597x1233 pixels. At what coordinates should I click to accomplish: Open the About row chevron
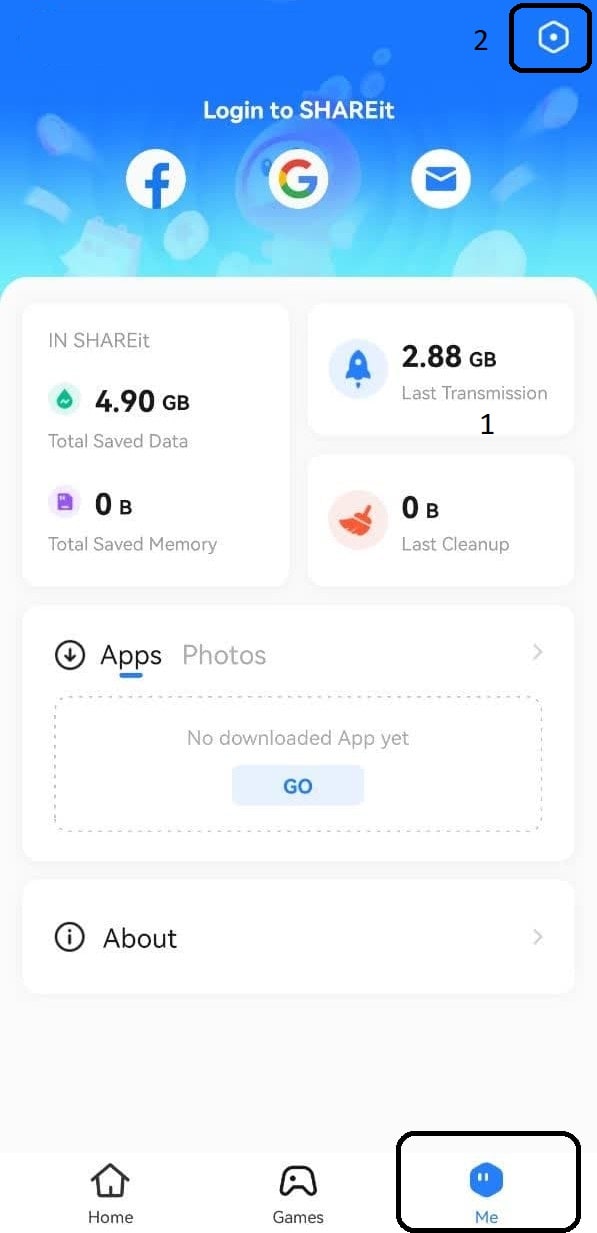(538, 937)
